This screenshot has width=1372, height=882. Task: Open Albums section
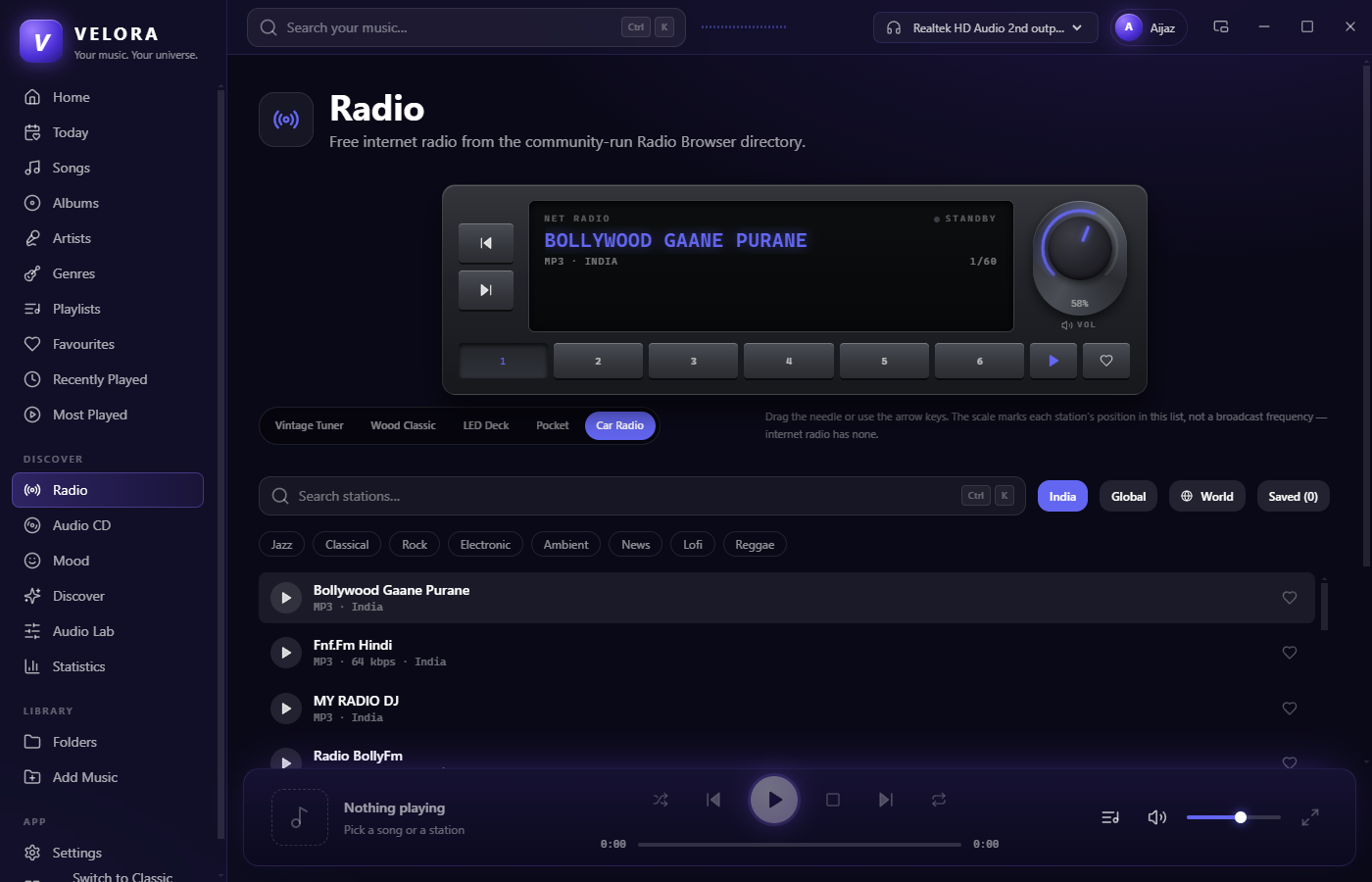tap(108, 203)
